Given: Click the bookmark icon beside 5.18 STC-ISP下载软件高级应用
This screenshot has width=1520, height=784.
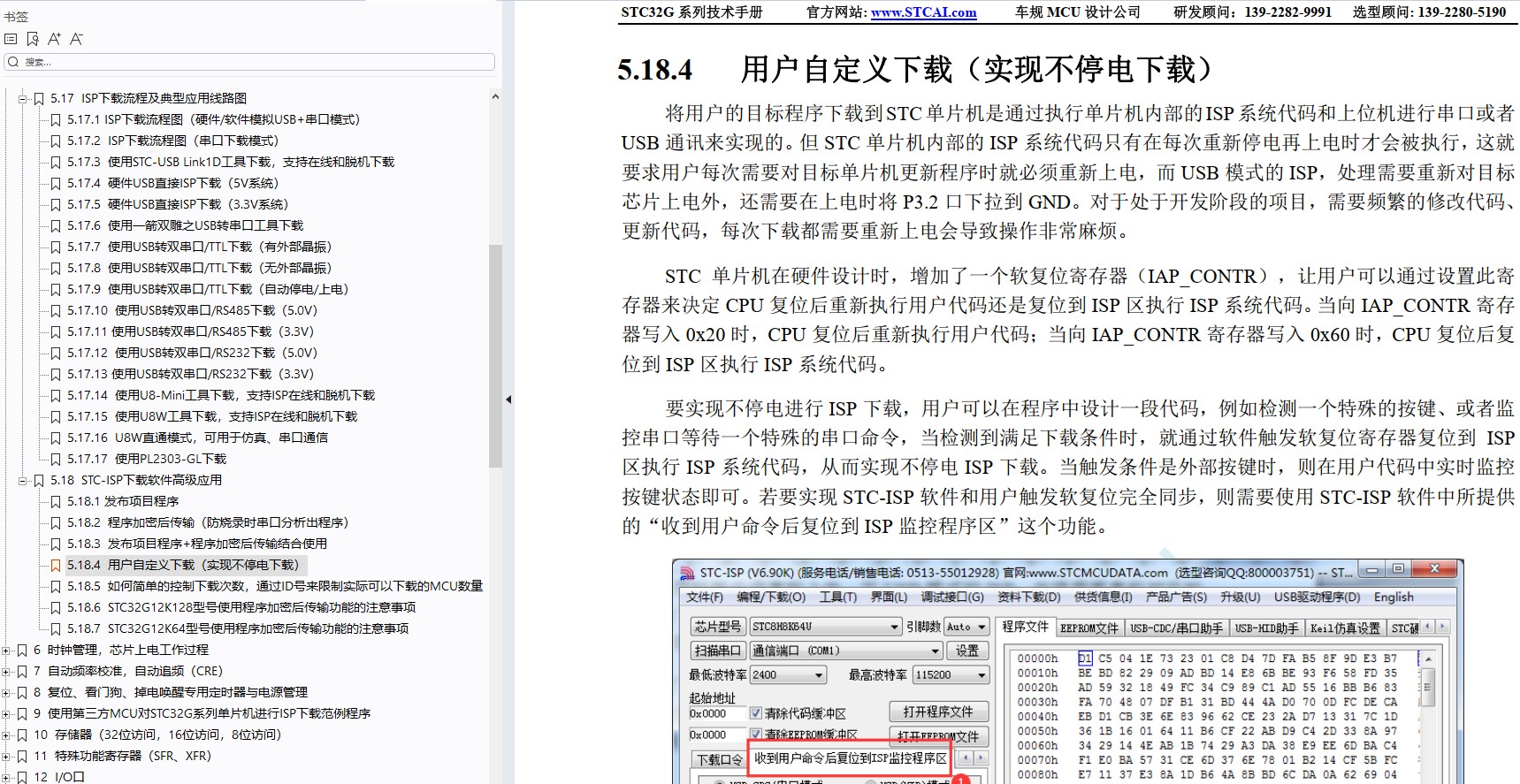Looking at the screenshot, I should [x=39, y=481].
